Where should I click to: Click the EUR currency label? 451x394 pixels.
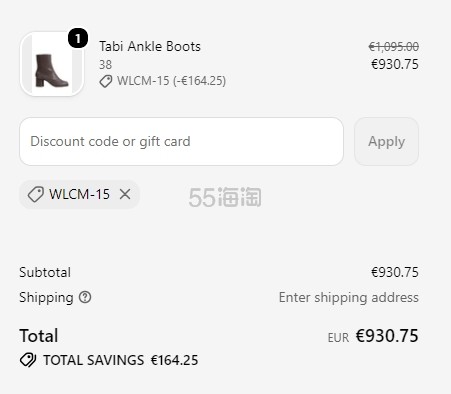[338, 338]
